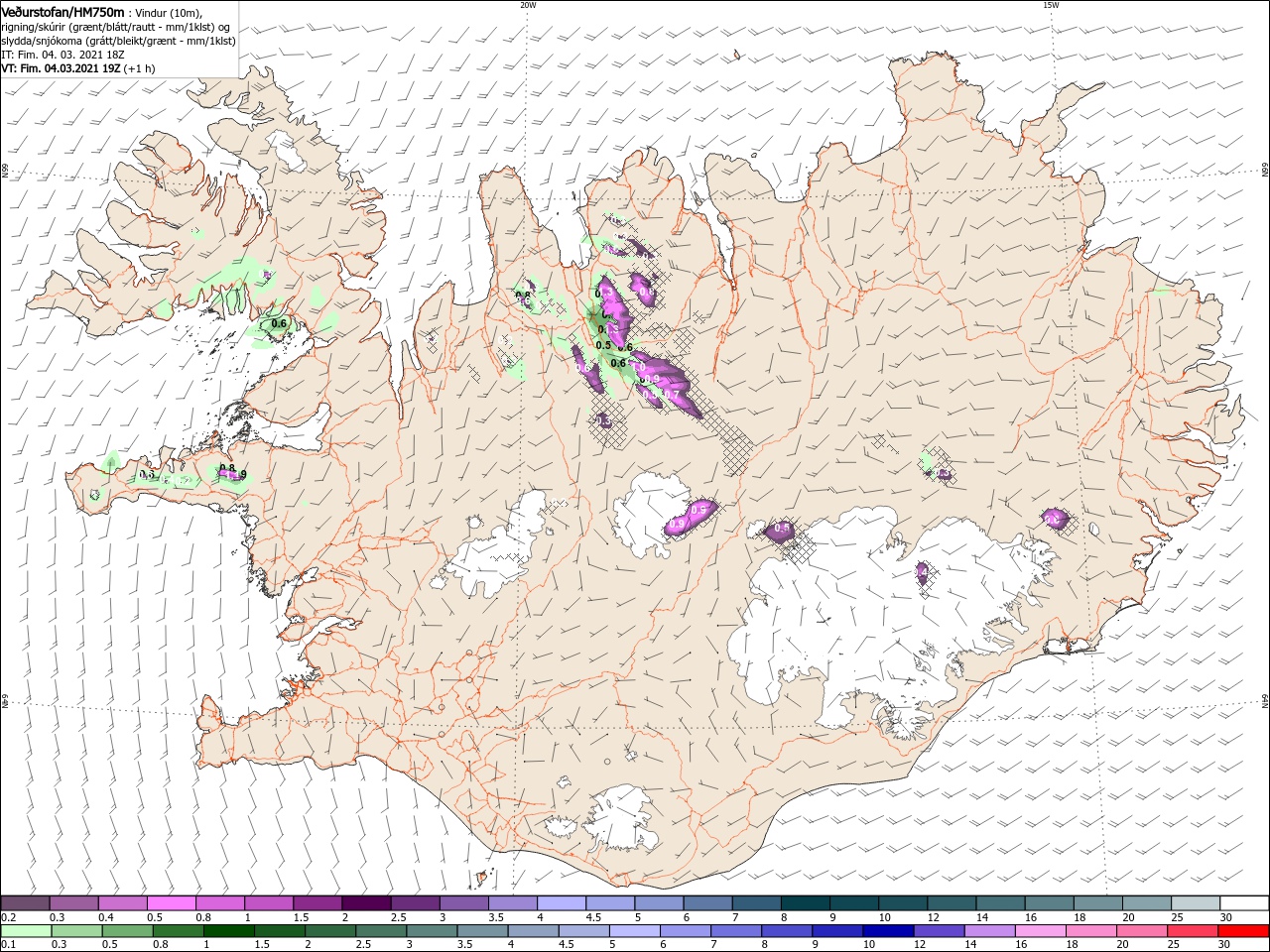
Task: Pick upper scale swatch between 0.2 and 0.3
Action: 25,902
